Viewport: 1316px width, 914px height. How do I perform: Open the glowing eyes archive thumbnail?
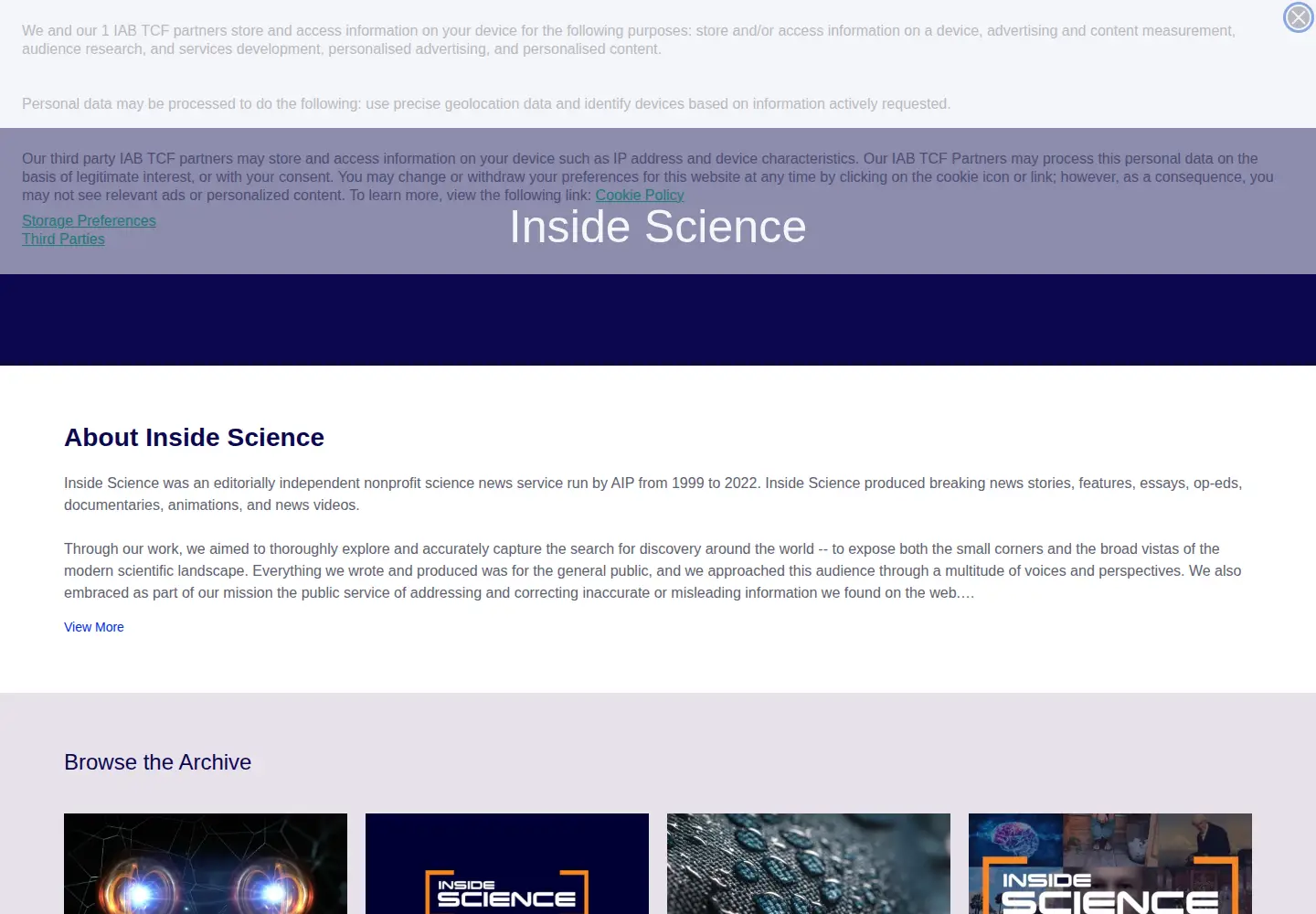pyautogui.click(x=206, y=864)
